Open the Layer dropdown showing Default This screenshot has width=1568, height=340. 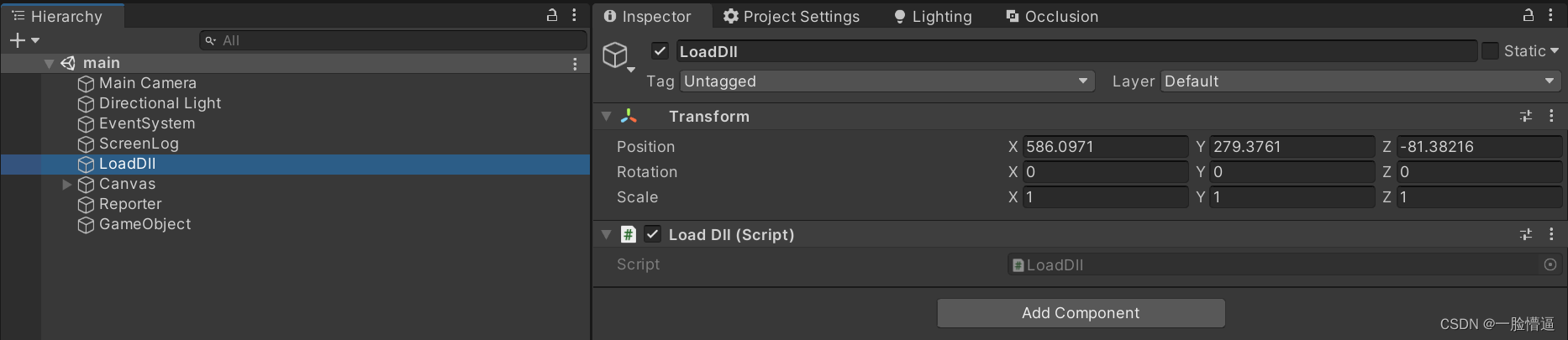click(x=1360, y=81)
